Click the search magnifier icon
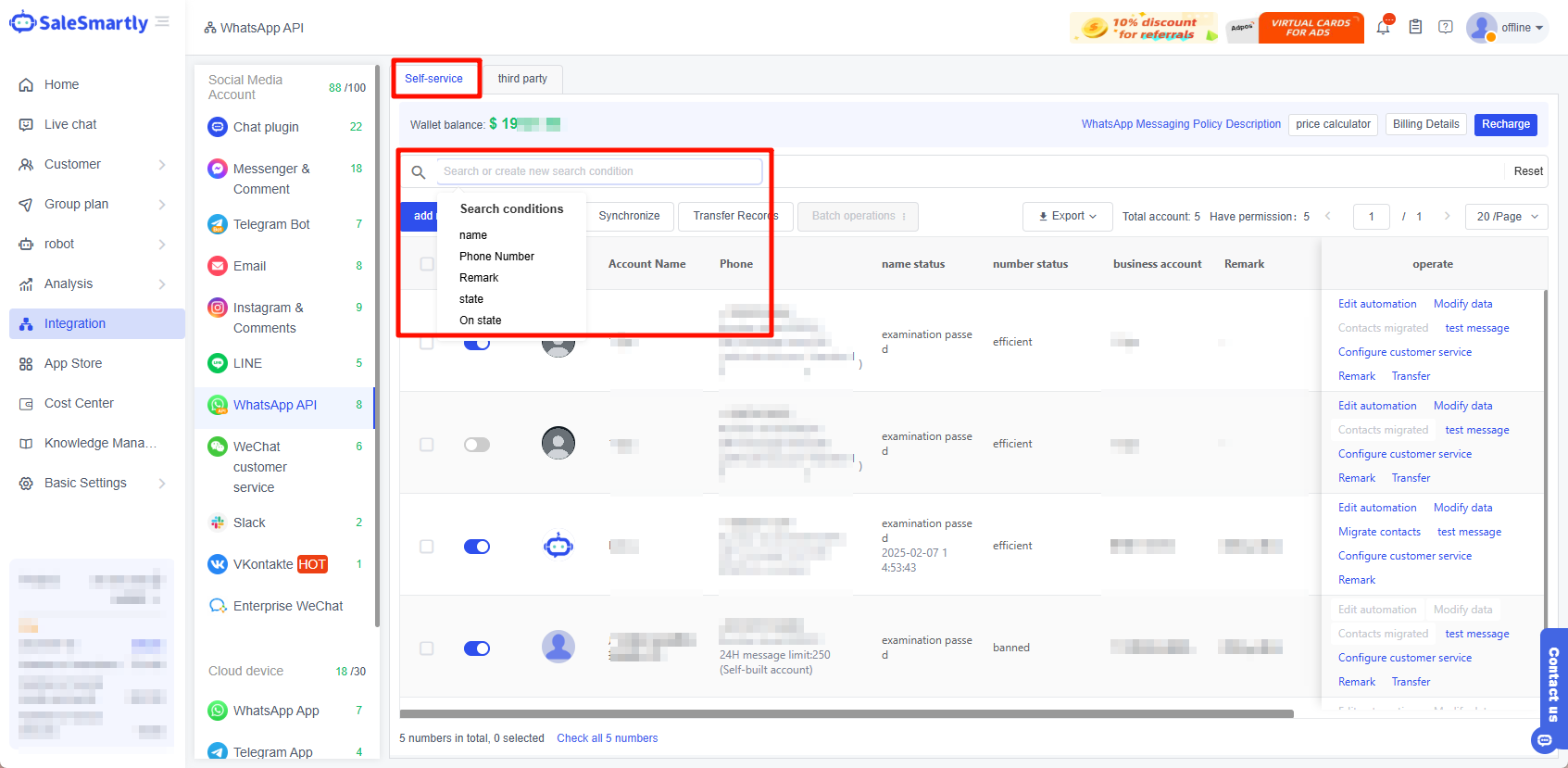Screen dimensions: 1568x768 419,172
